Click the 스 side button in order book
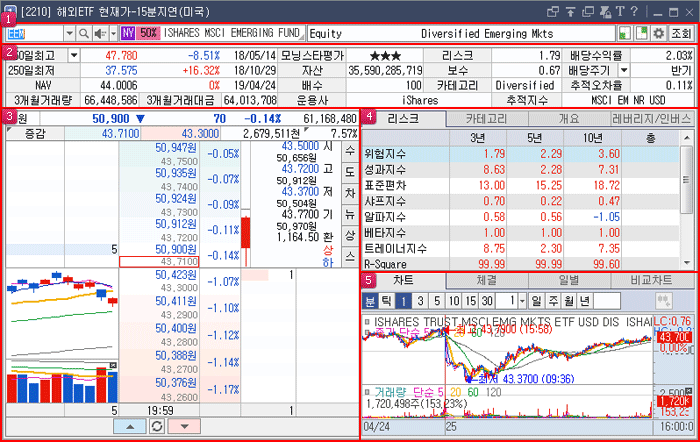This screenshot has height=442, width=700. [x=350, y=256]
